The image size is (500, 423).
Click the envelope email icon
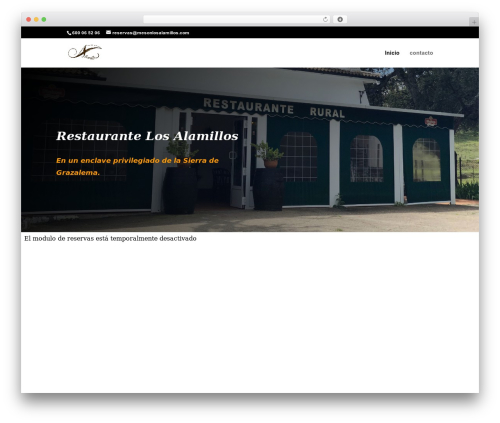(x=108, y=32)
